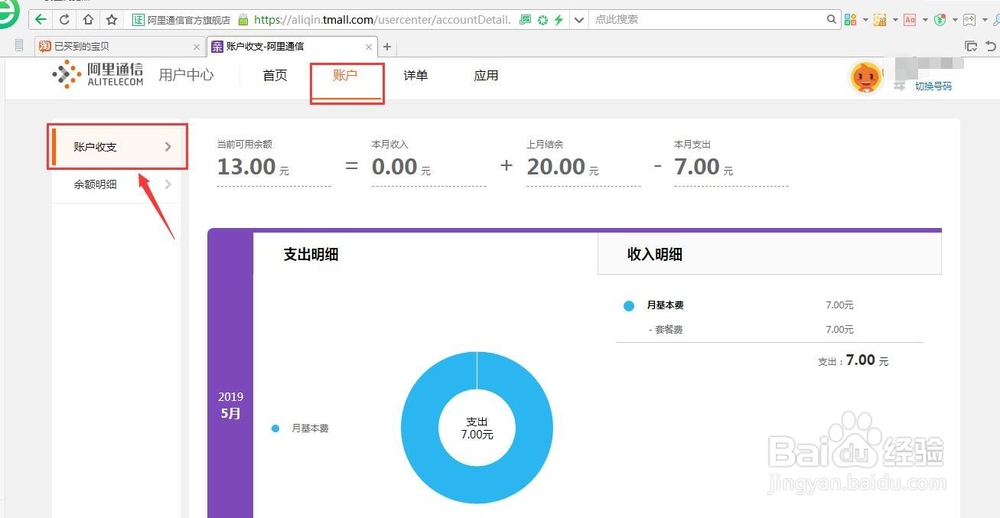This screenshot has width=1000, height=518.
Task: Reload the page with the refresh icon
Action: coord(64,20)
